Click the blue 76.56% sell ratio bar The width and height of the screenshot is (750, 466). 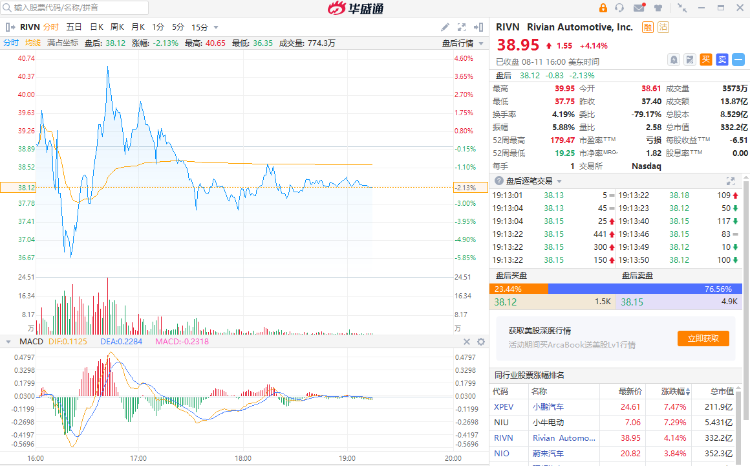645,289
